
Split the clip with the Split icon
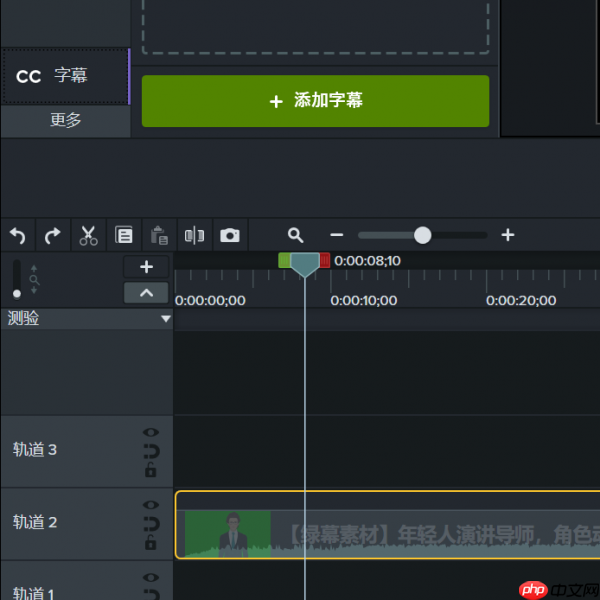(x=194, y=236)
